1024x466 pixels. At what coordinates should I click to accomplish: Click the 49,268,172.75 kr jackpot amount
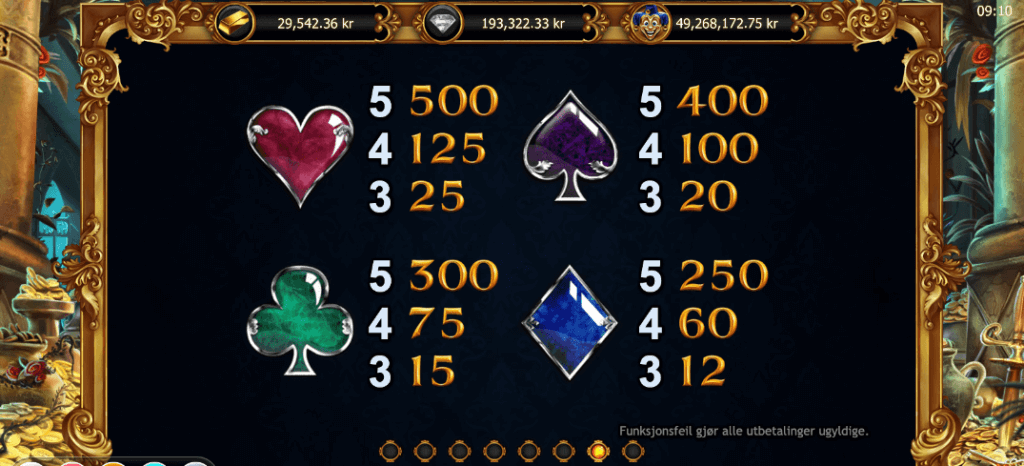727,23
